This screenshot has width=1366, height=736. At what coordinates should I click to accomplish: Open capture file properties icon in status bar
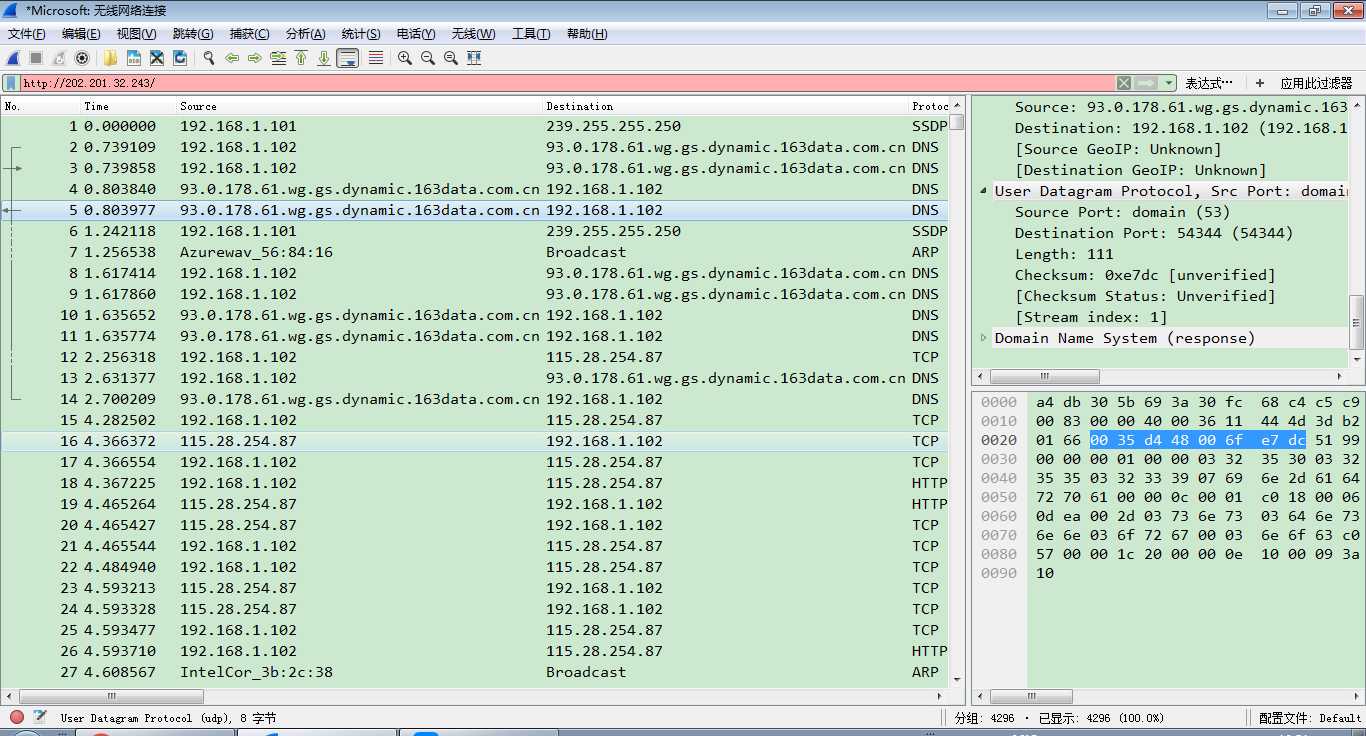tap(40, 717)
